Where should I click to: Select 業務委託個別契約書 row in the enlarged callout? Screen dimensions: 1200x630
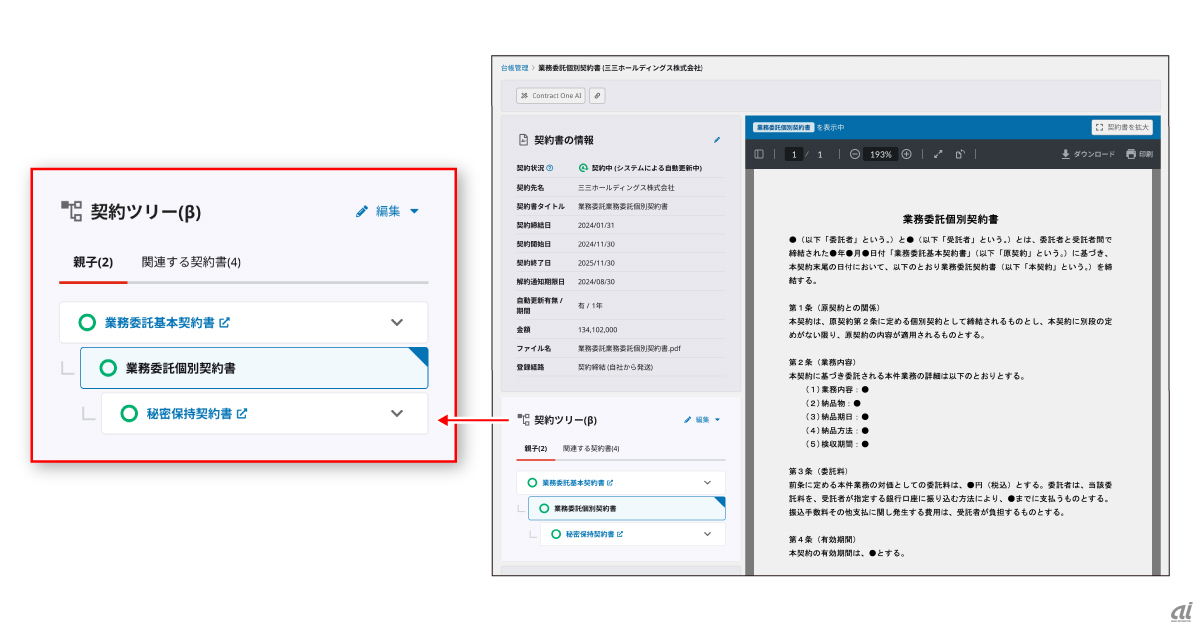point(254,368)
